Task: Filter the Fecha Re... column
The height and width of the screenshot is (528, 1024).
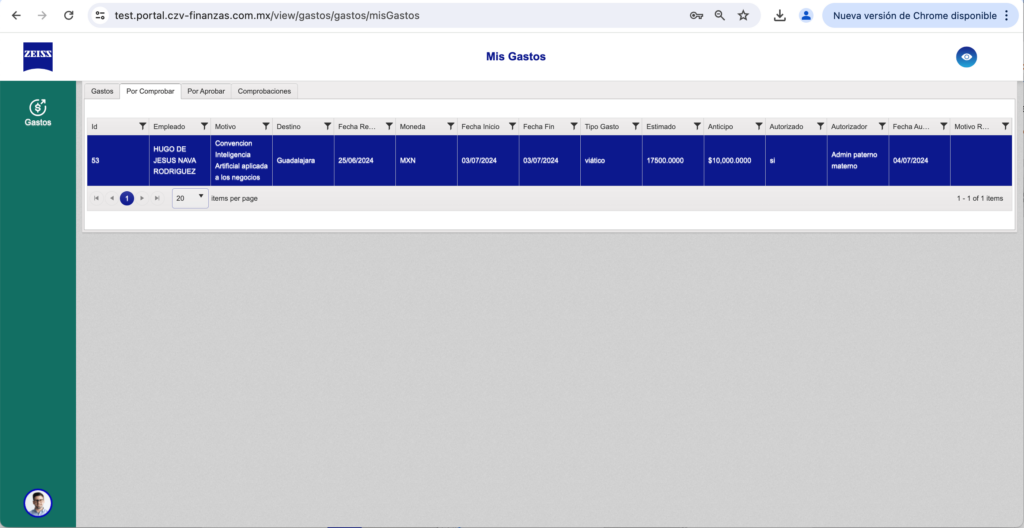Action: (389, 126)
